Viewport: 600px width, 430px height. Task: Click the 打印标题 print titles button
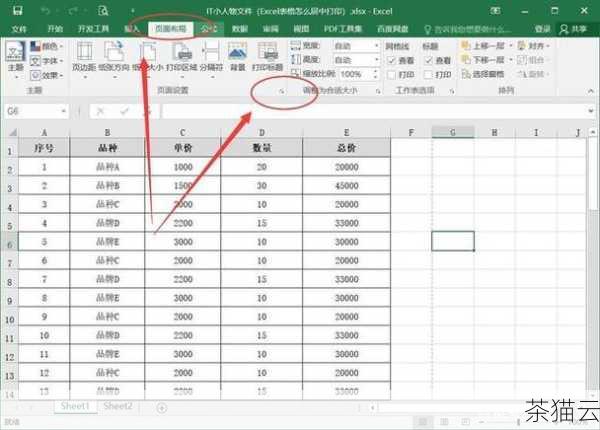pyautogui.click(x=267, y=57)
